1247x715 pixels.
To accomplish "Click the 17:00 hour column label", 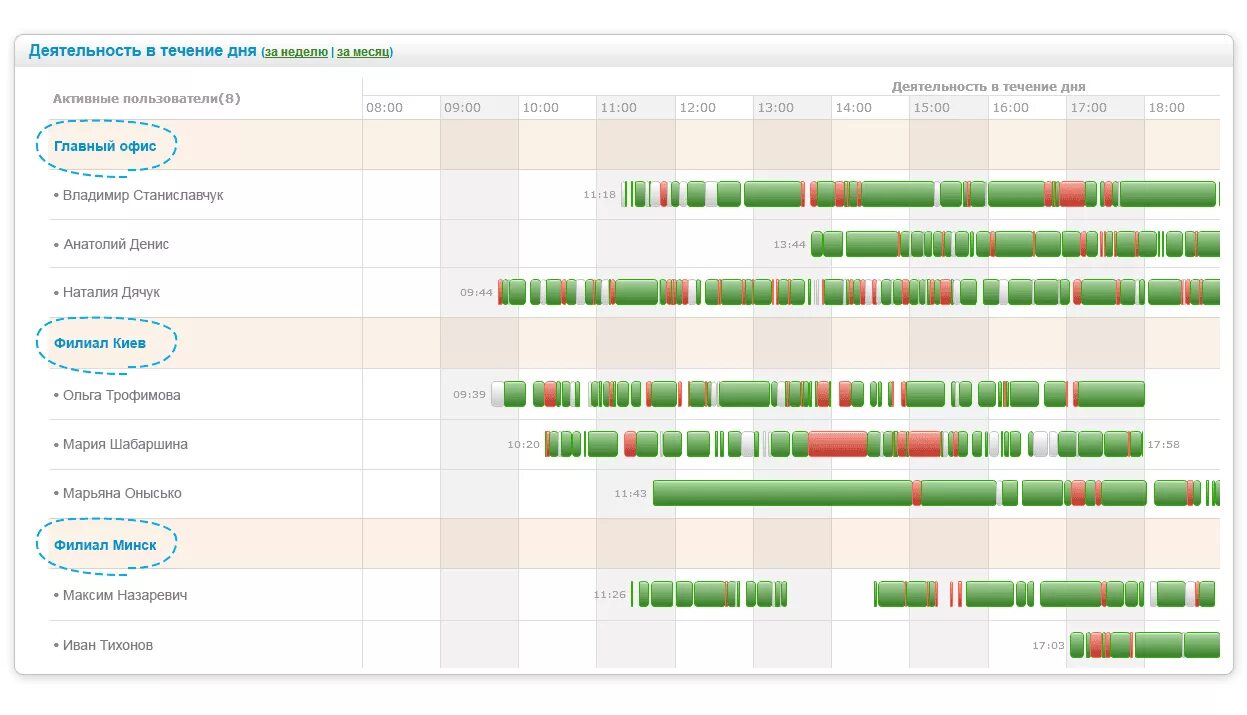I will click(x=1089, y=108).
